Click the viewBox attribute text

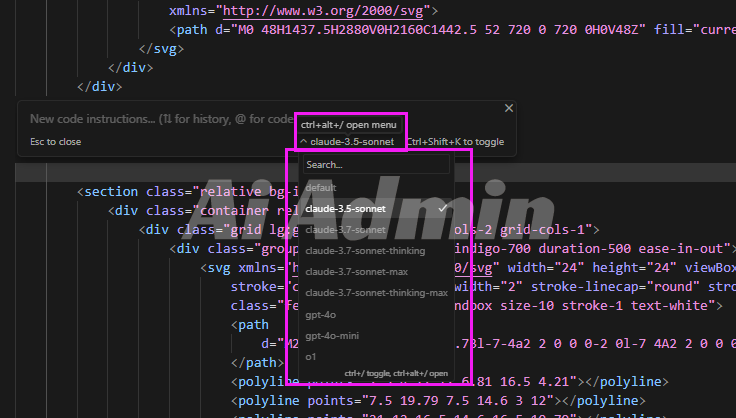click(x=710, y=267)
